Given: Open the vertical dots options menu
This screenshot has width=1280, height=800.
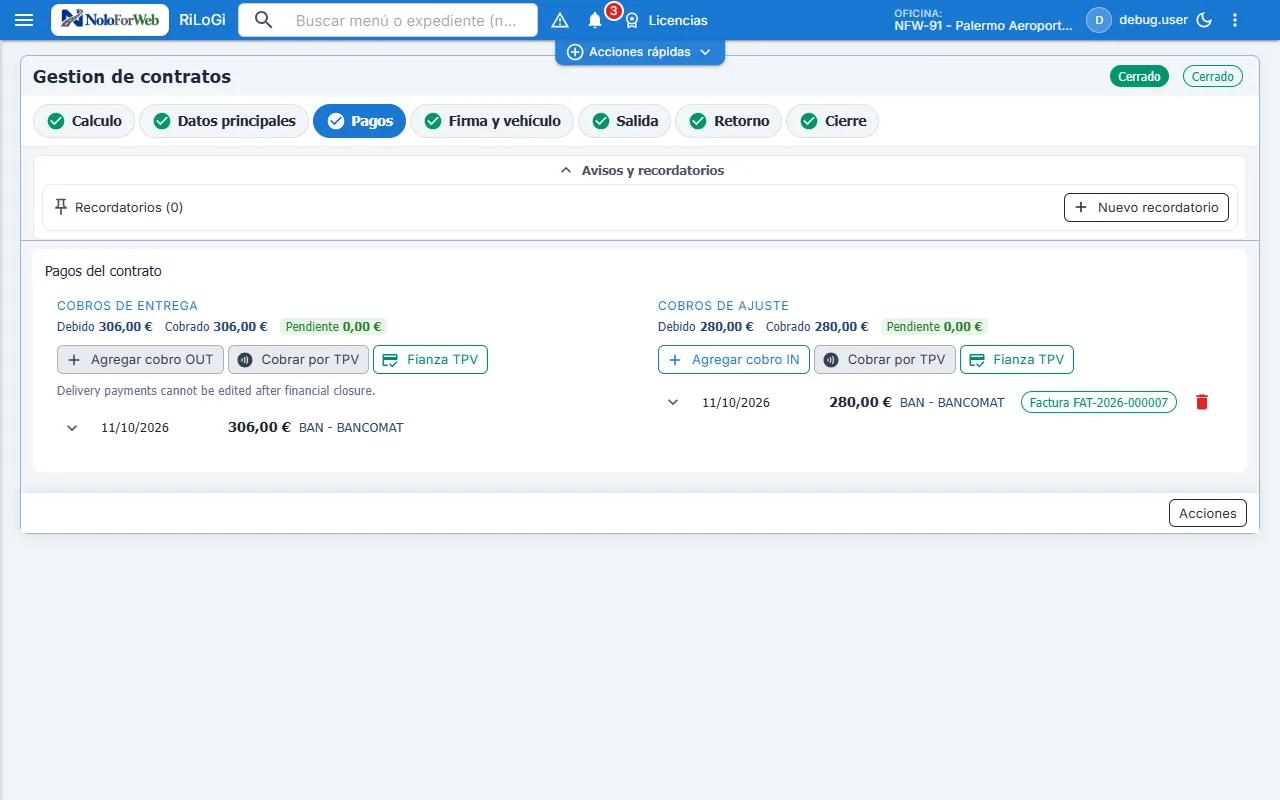Looking at the screenshot, I should point(1235,20).
